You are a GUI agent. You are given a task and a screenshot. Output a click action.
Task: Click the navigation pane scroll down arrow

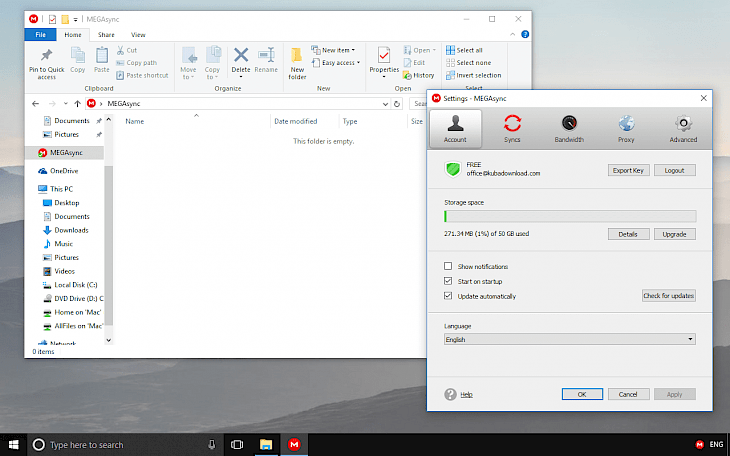tap(108, 340)
